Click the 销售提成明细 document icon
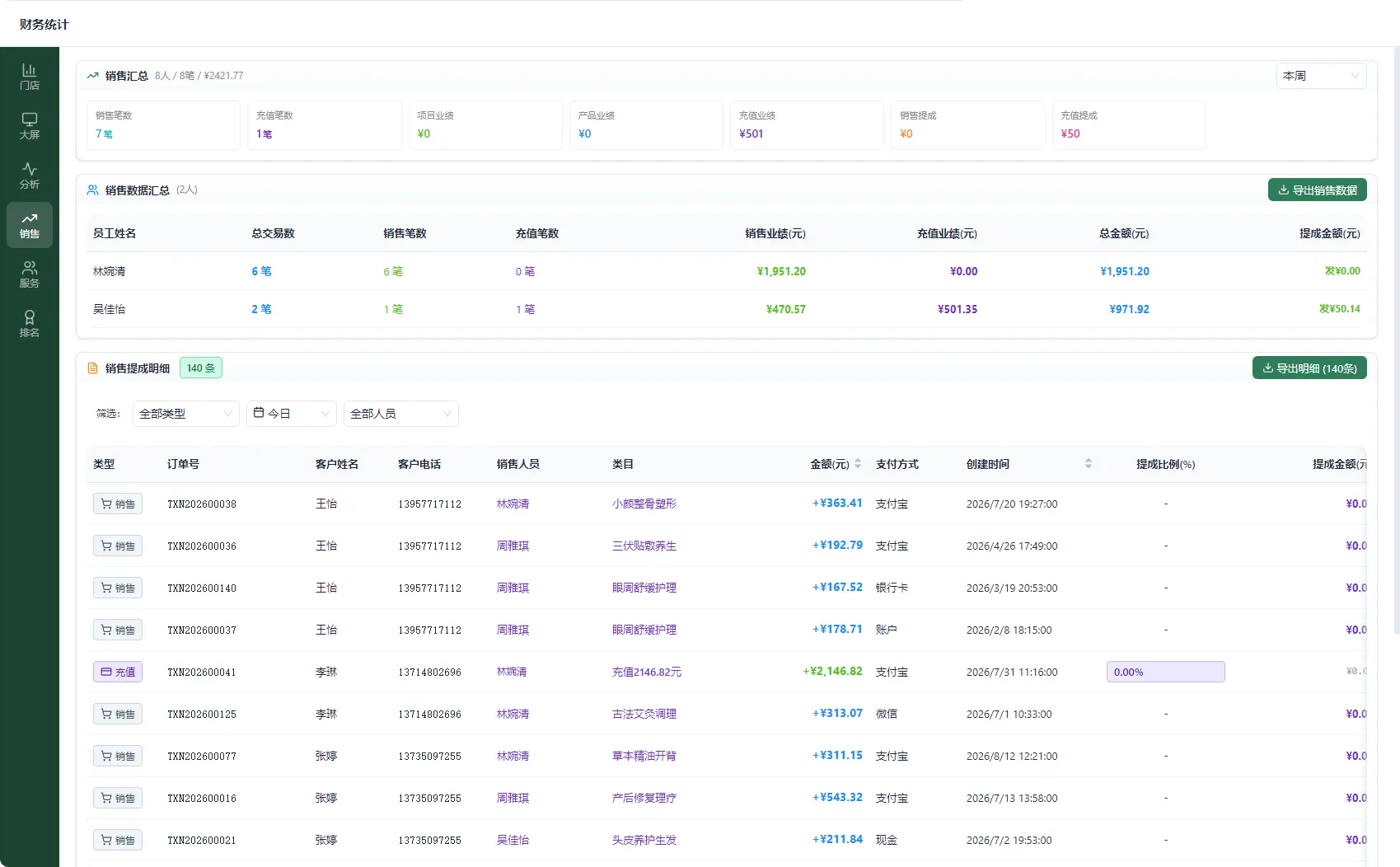The image size is (1400, 867). [93, 368]
